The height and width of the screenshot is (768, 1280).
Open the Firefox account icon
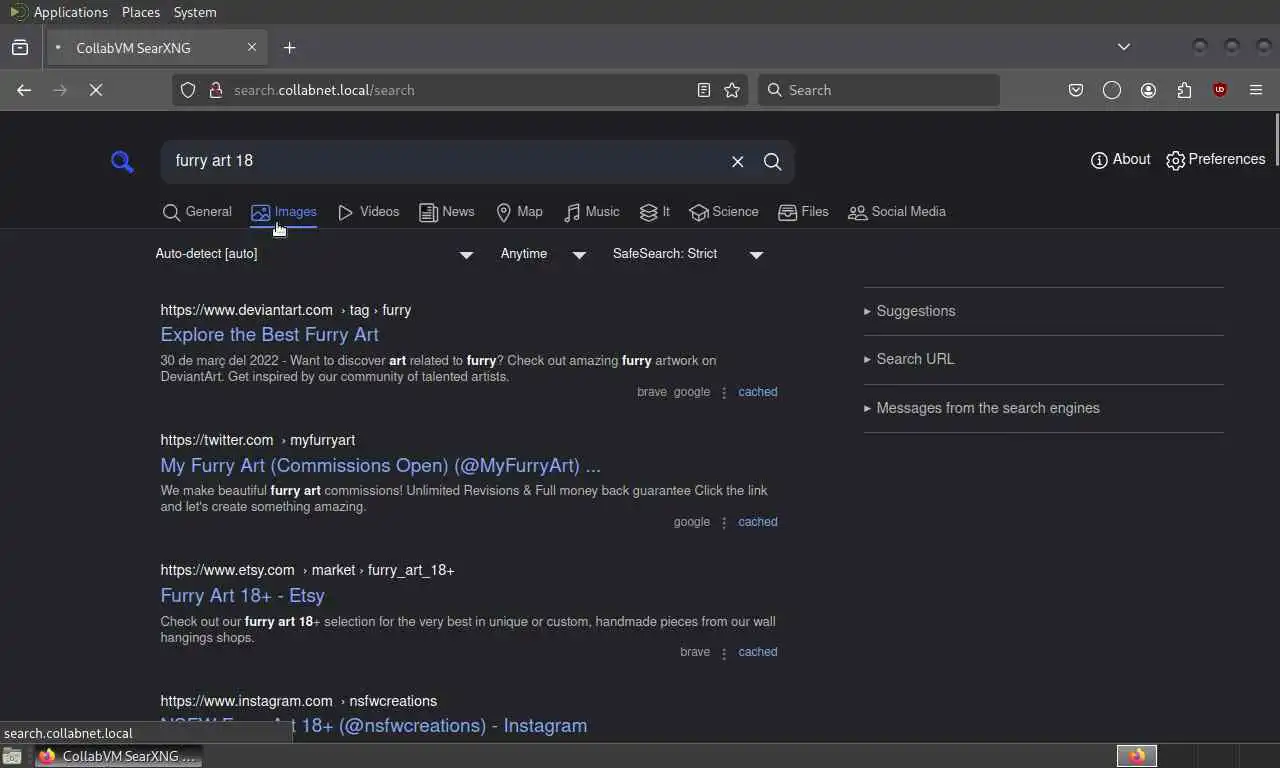pos(1148,90)
